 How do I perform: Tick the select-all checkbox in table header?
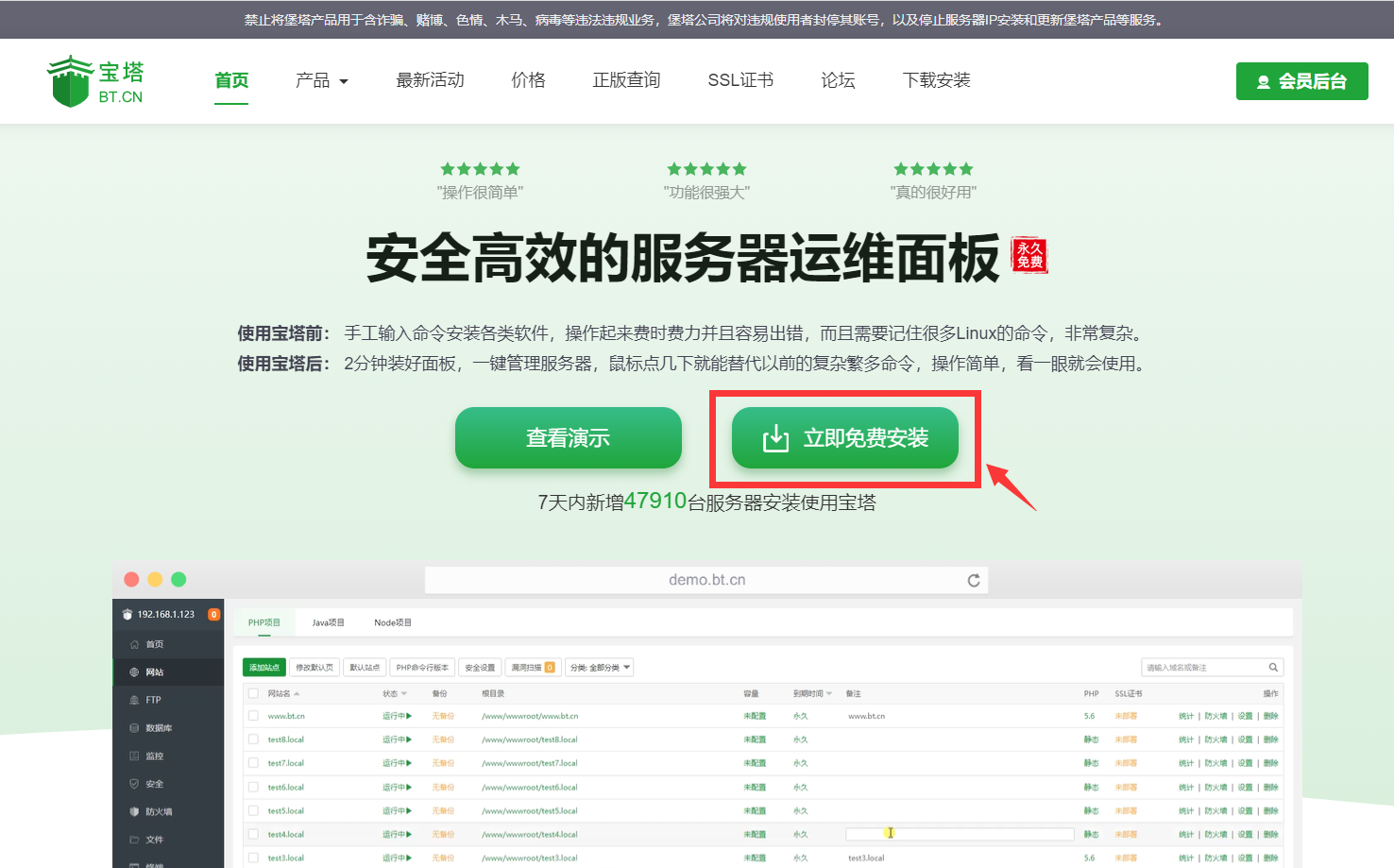(253, 693)
